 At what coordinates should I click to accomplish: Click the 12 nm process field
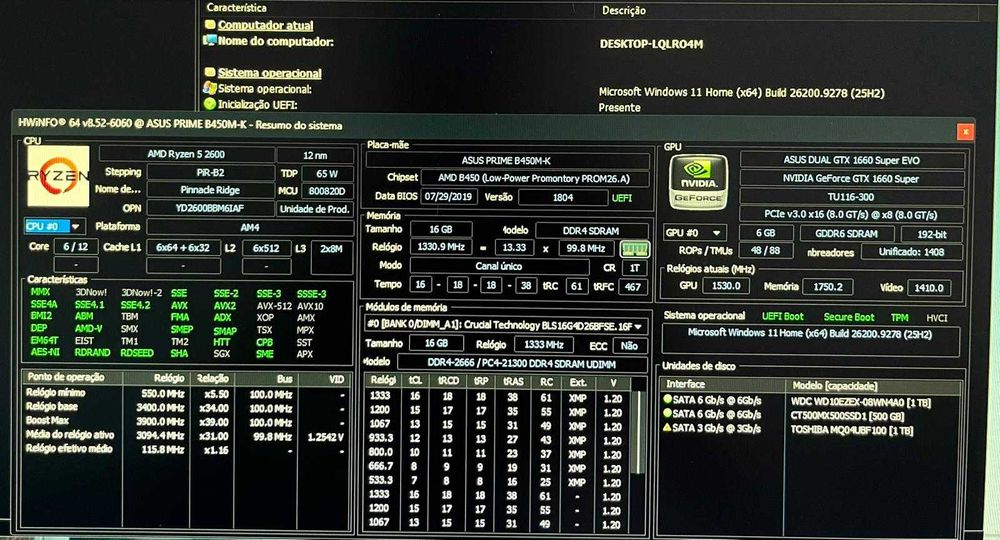click(x=315, y=155)
